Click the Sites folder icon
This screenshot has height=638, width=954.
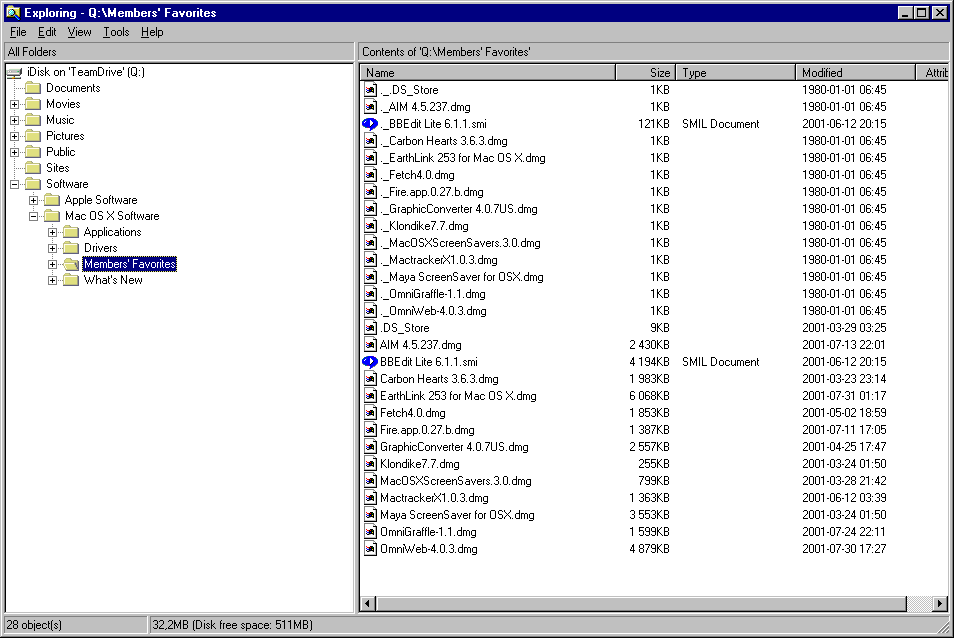33,168
